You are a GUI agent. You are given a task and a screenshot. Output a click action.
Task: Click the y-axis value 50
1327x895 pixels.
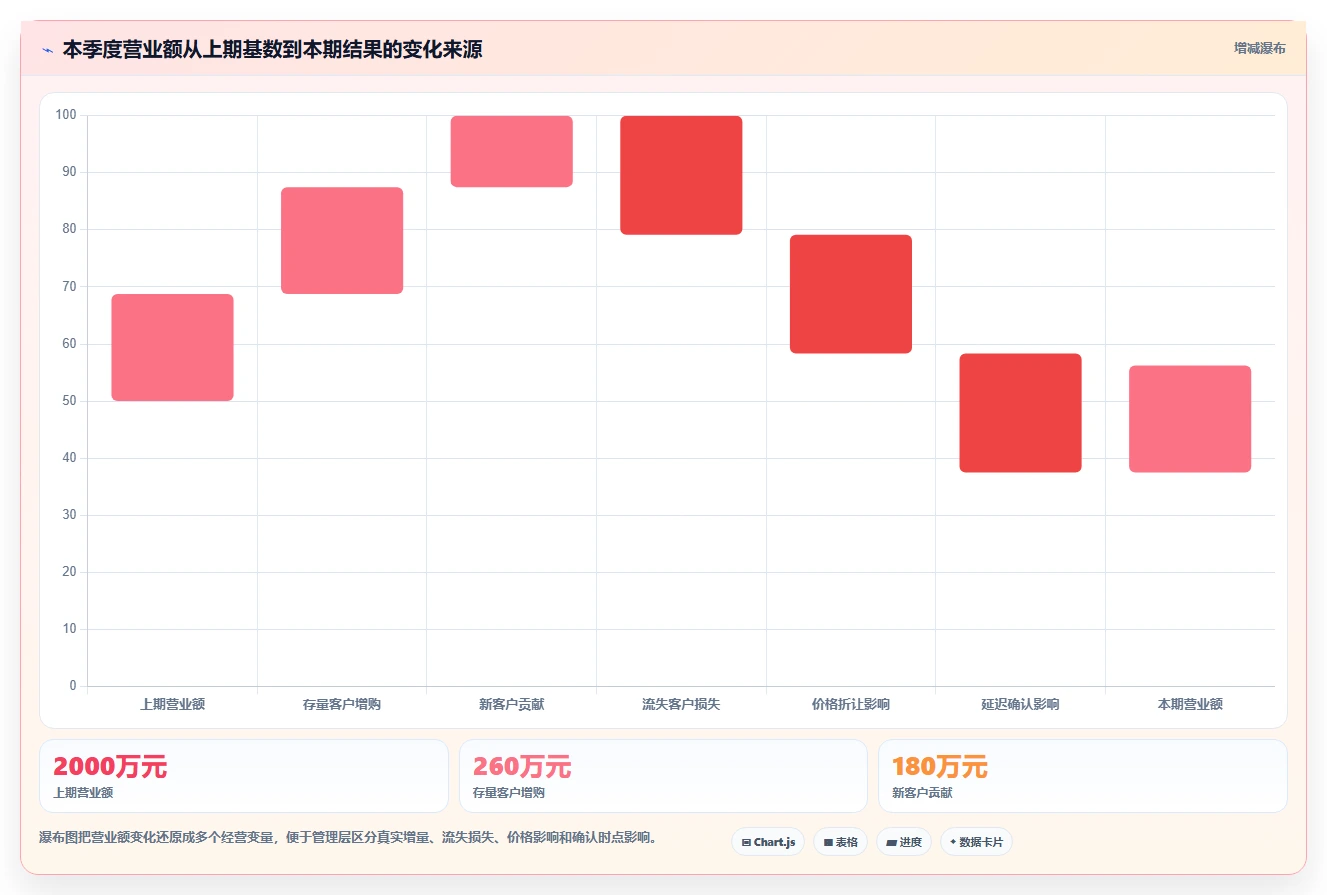click(69, 401)
